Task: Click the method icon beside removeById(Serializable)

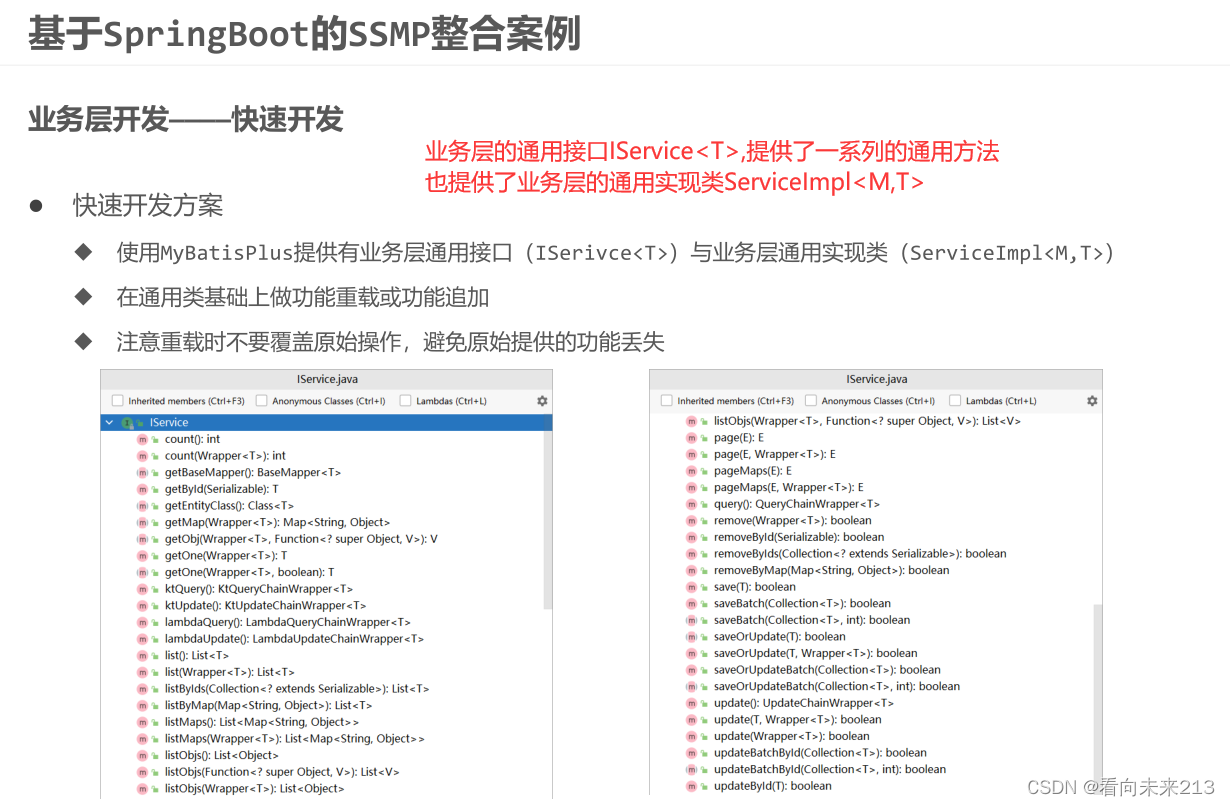Action: tap(690, 537)
